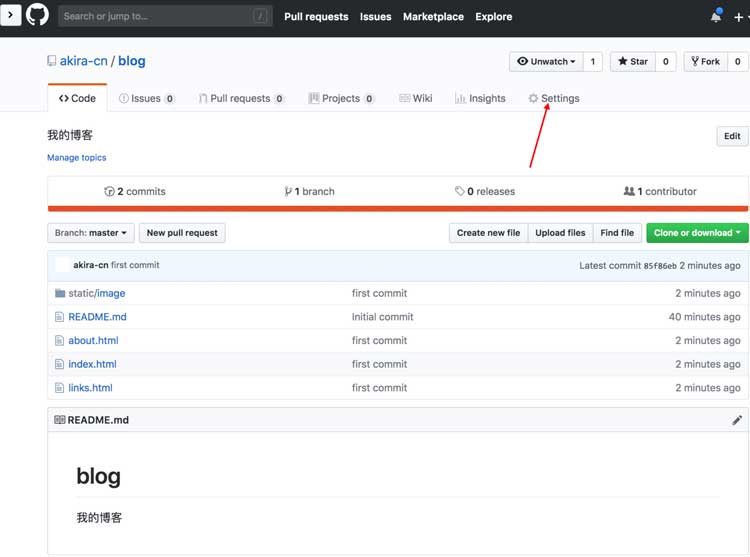Image resolution: width=750 pixels, height=557 pixels.
Task: Open the repository Settings tab
Action: pos(554,98)
